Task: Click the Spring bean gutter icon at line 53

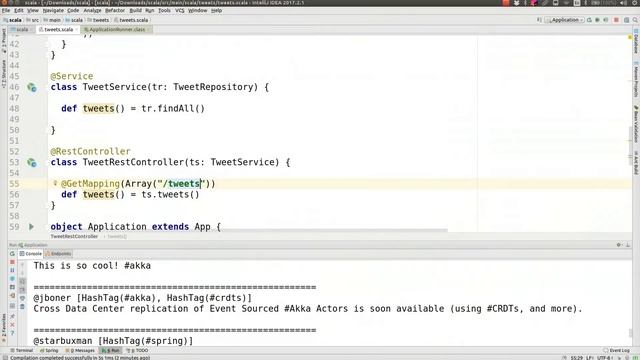Action: 32,162
